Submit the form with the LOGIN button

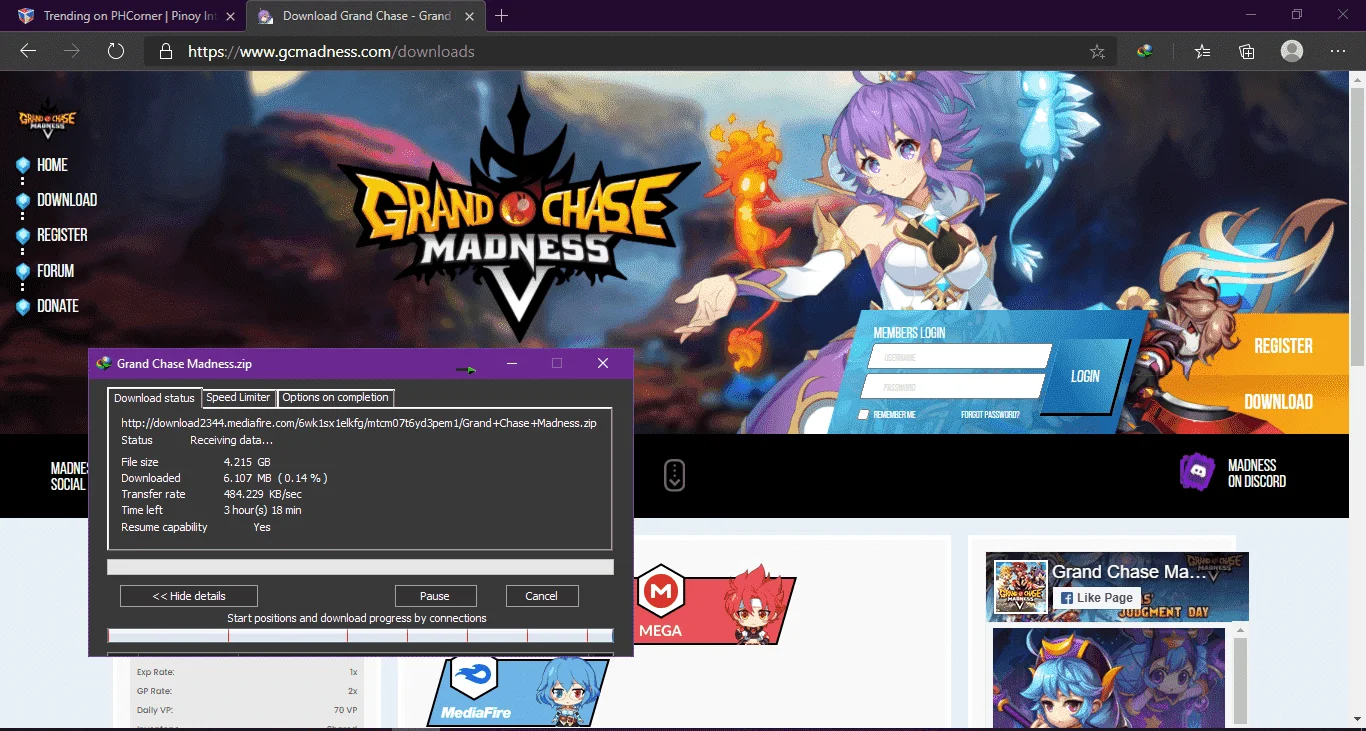coord(1085,376)
